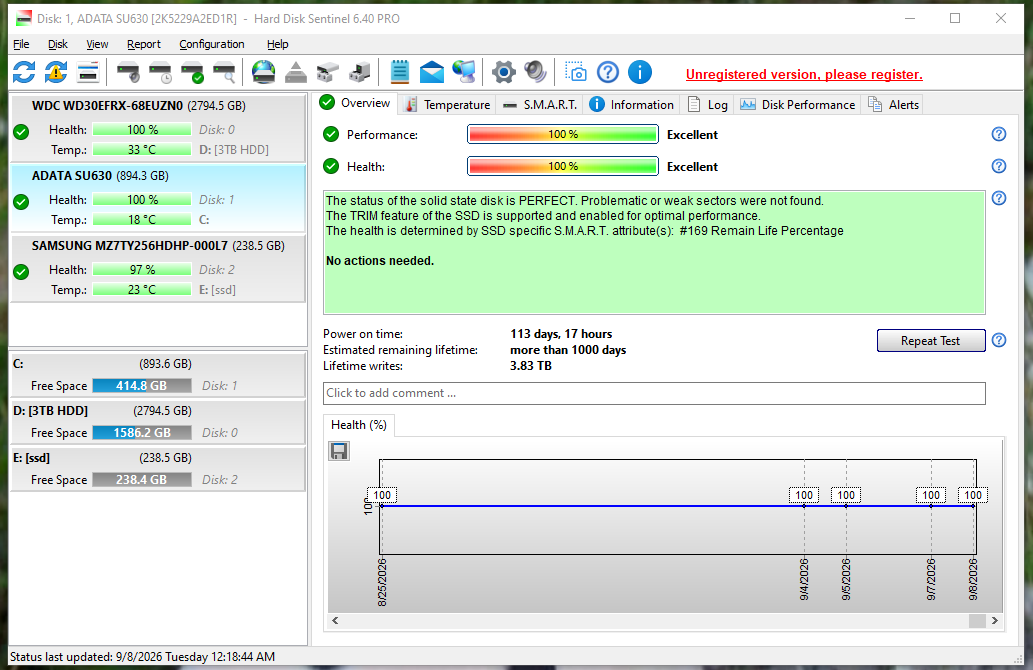
Task: Open the View menu
Action: [98, 44]
